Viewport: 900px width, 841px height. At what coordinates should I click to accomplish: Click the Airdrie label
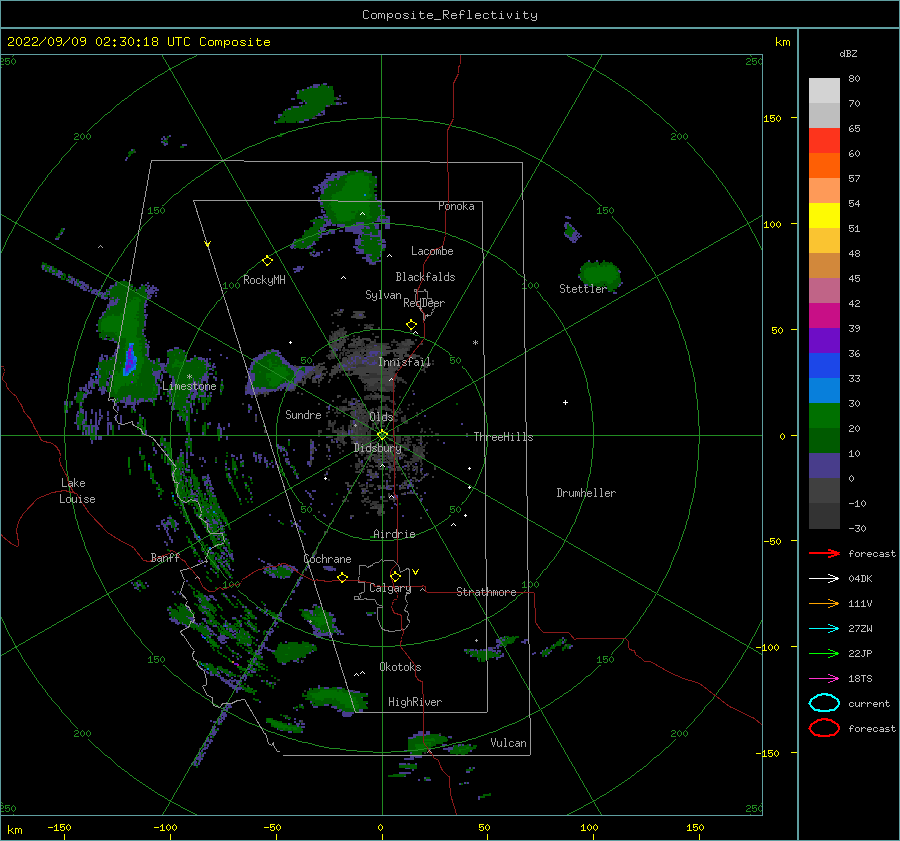click(x=394, y=534)
